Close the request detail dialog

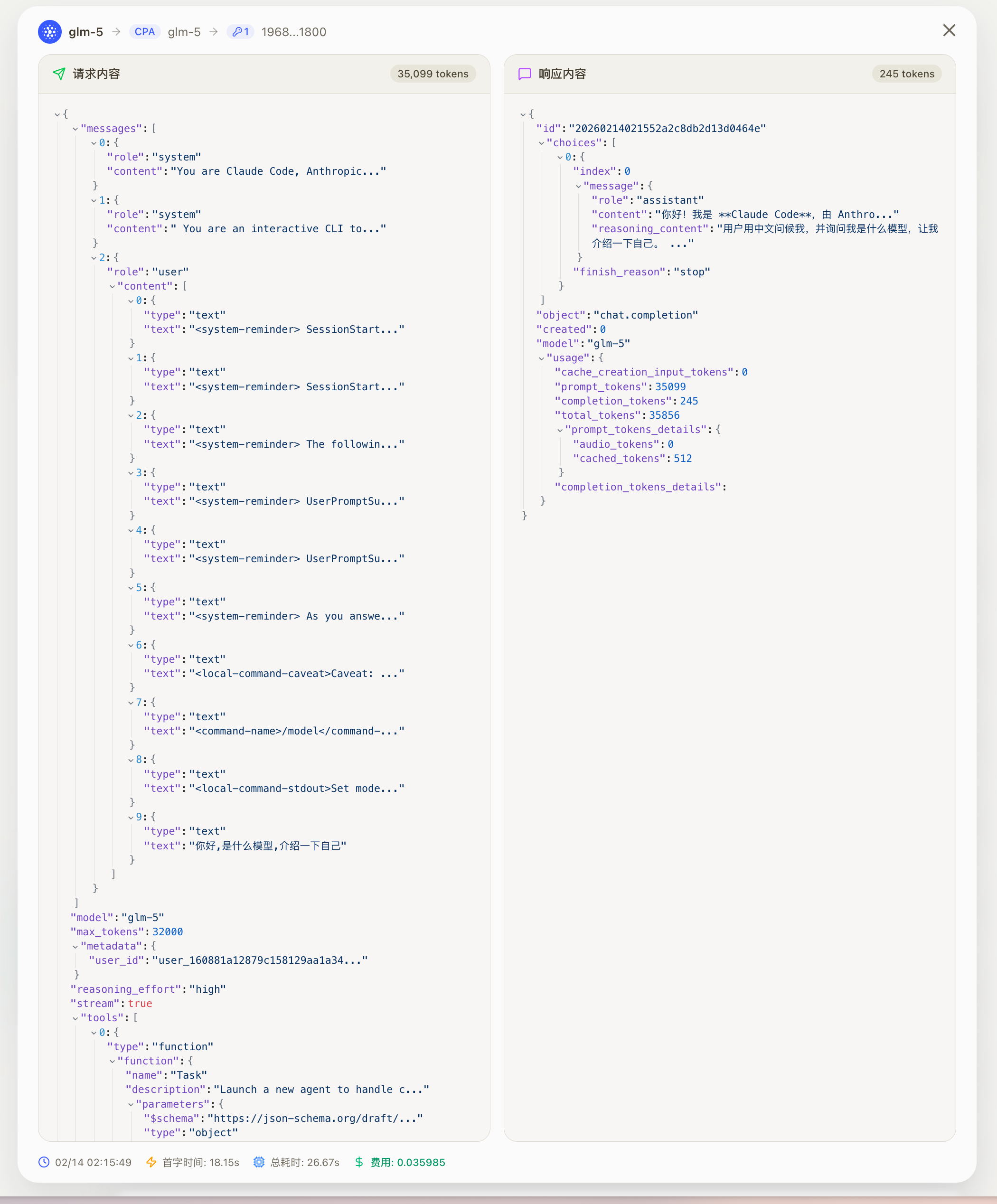[x=949, y=30]
